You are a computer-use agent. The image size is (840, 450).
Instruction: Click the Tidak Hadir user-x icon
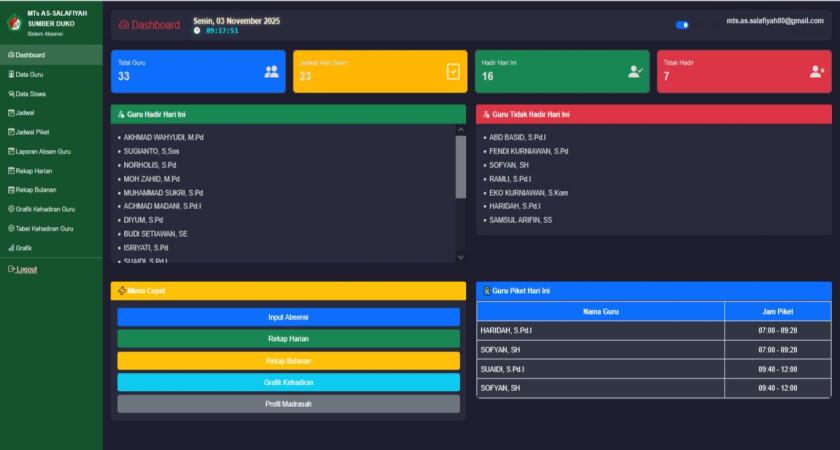(817, 71)
